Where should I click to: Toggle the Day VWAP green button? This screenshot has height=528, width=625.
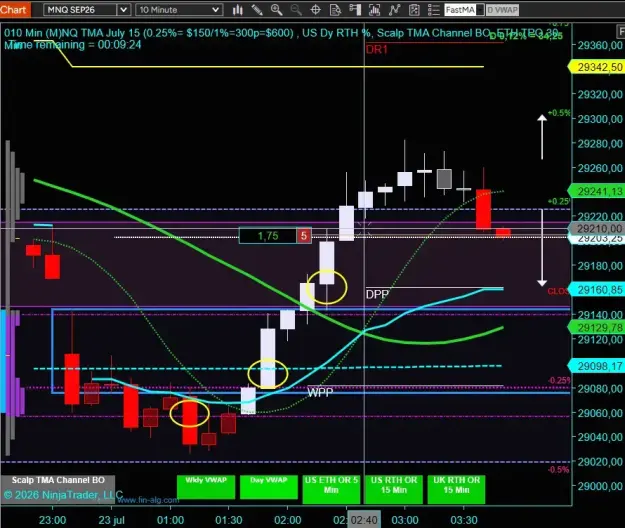269,487
